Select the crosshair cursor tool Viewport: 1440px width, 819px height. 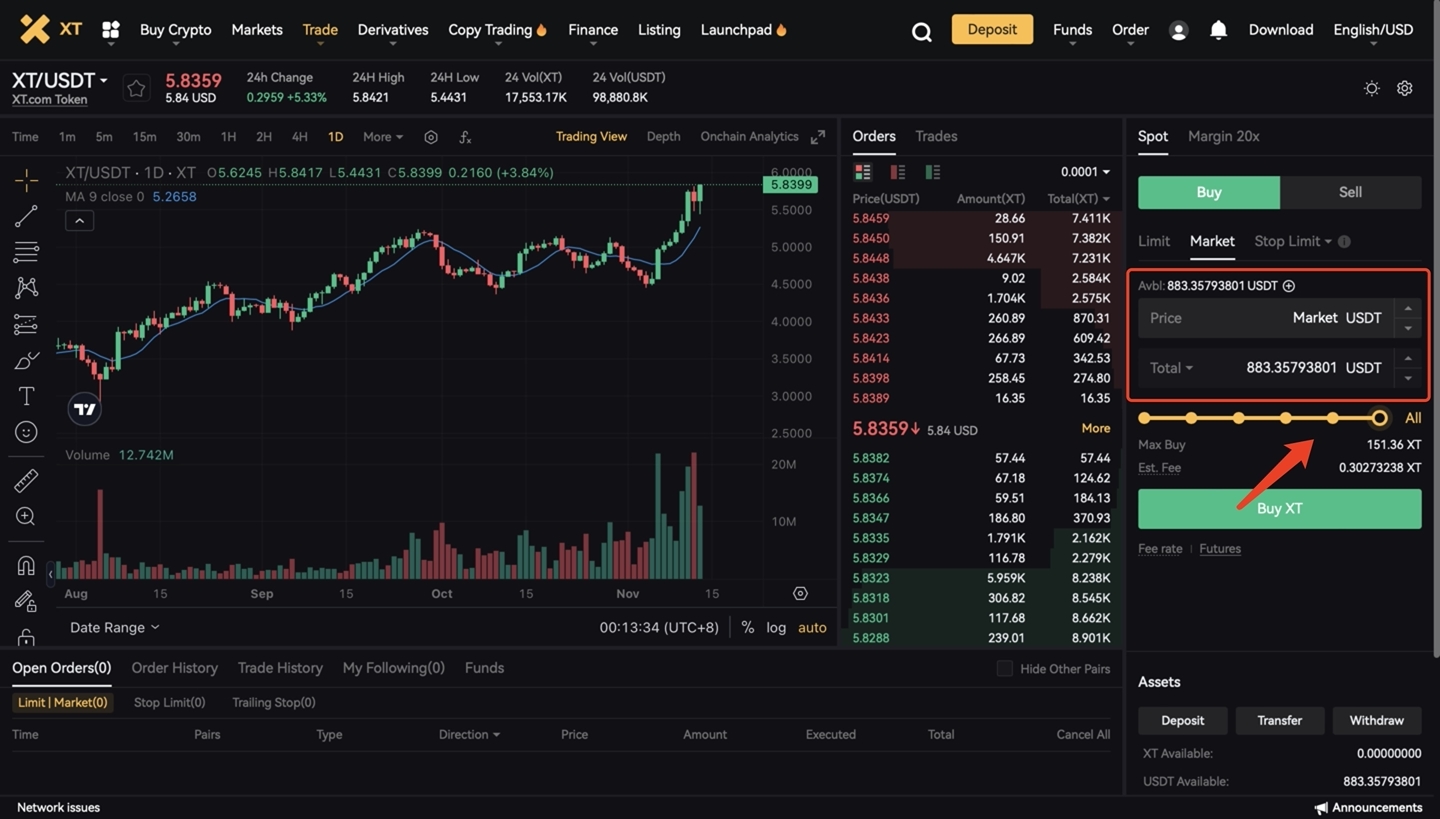(26, 180)
